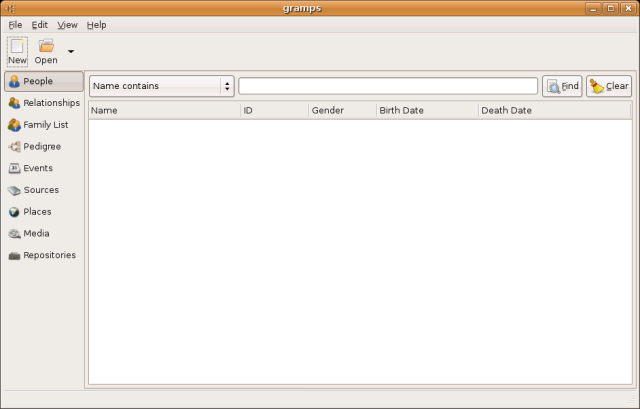This screenshot has height=409, width=640.
Task: Open the Relationships view
Action: 43,103
